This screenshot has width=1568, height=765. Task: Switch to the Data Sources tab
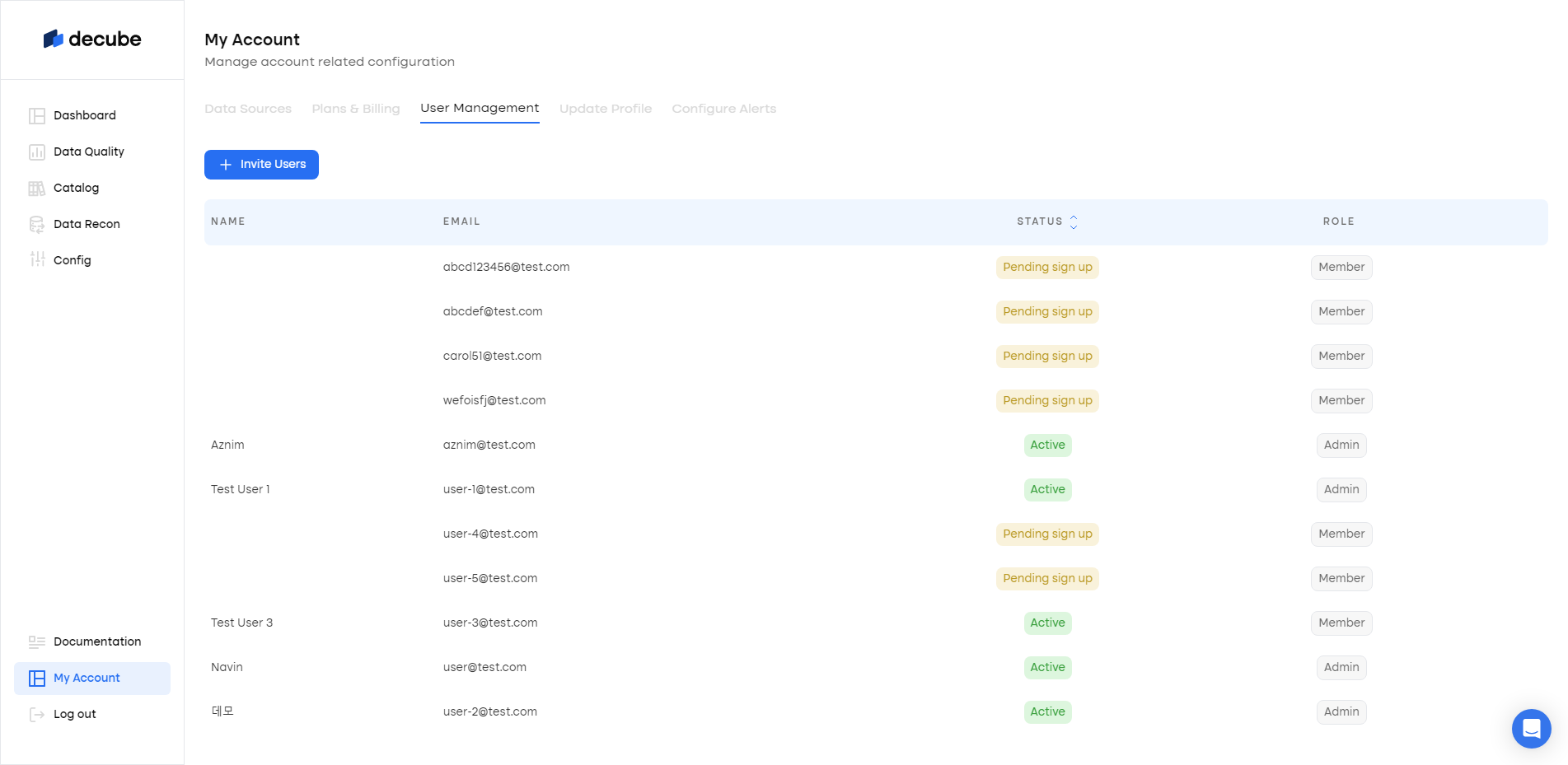pyautogui.click(x=248, y=109)
